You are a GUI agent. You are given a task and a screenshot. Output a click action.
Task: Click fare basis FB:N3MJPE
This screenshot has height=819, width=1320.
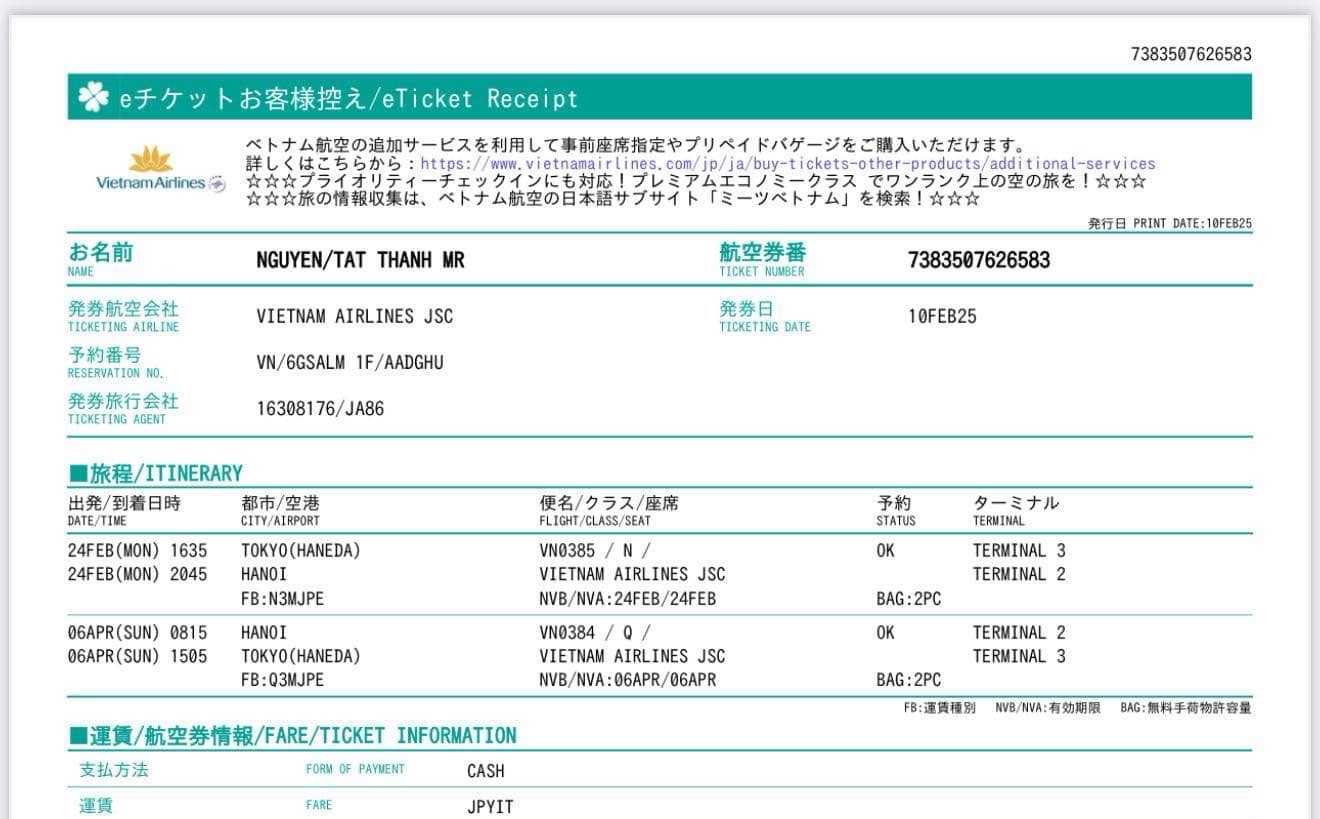[x=282, y=599]
